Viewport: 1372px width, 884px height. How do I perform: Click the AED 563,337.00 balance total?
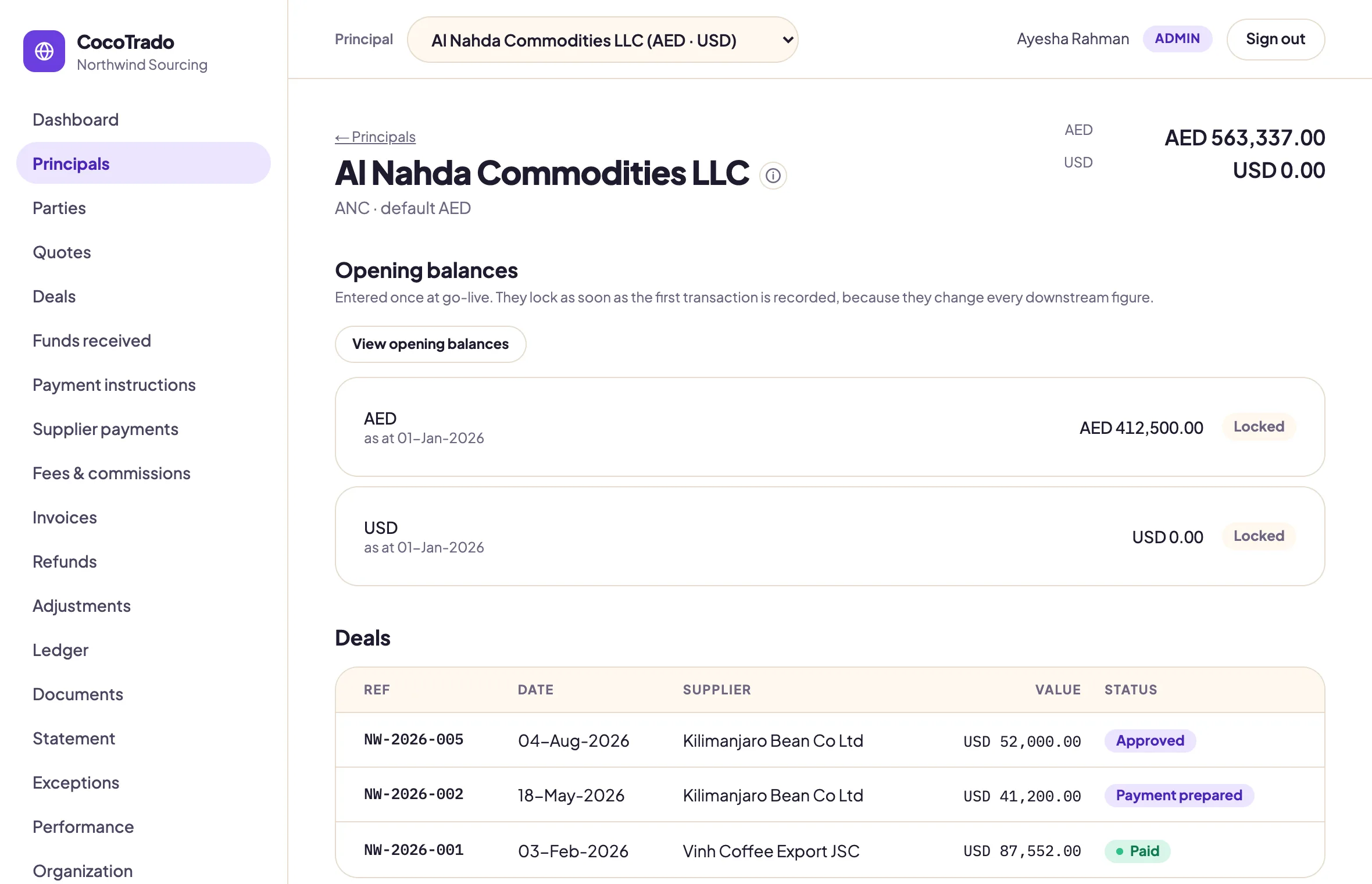coord(1245,138)
